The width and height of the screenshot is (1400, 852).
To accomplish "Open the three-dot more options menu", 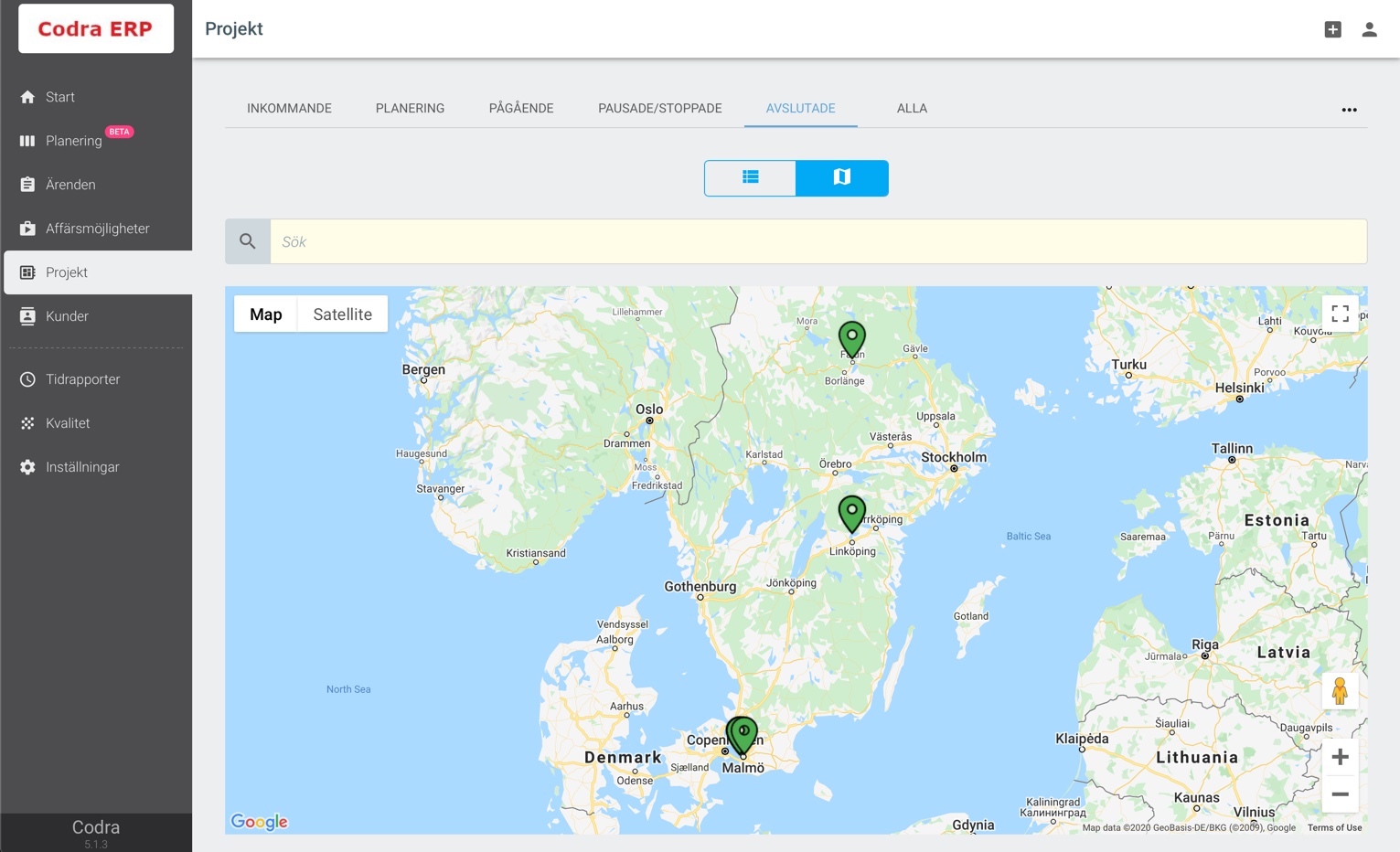I will pos(1349,110).
